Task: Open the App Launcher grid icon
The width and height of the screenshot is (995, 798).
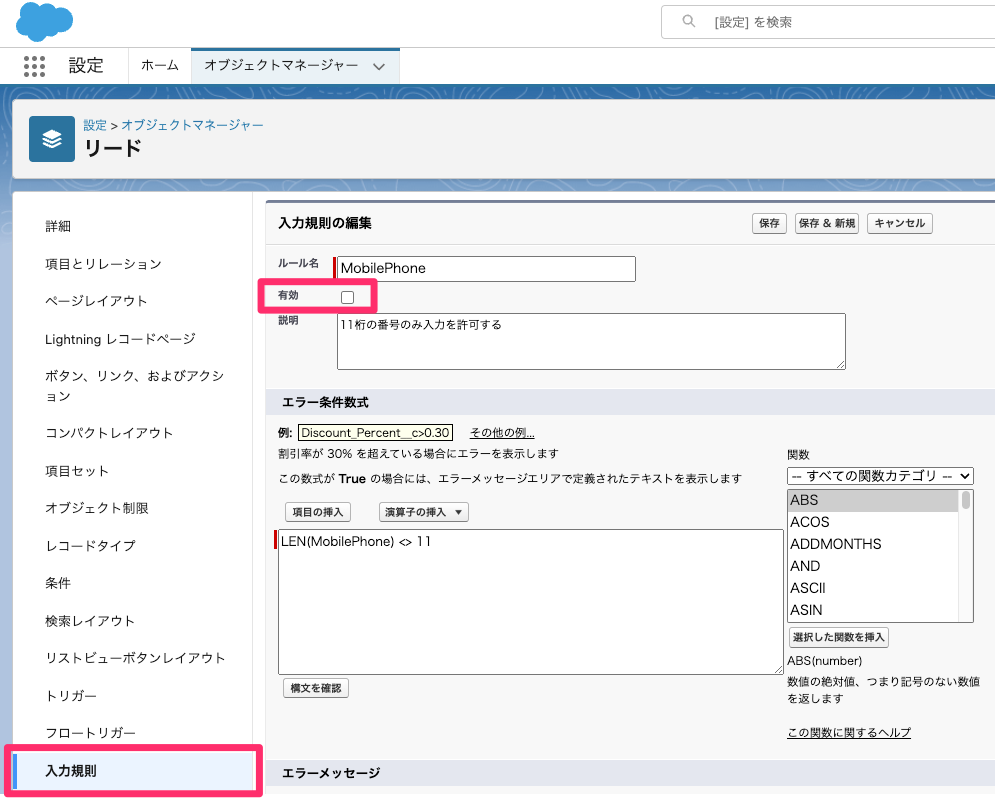Action: coord(34,66)
